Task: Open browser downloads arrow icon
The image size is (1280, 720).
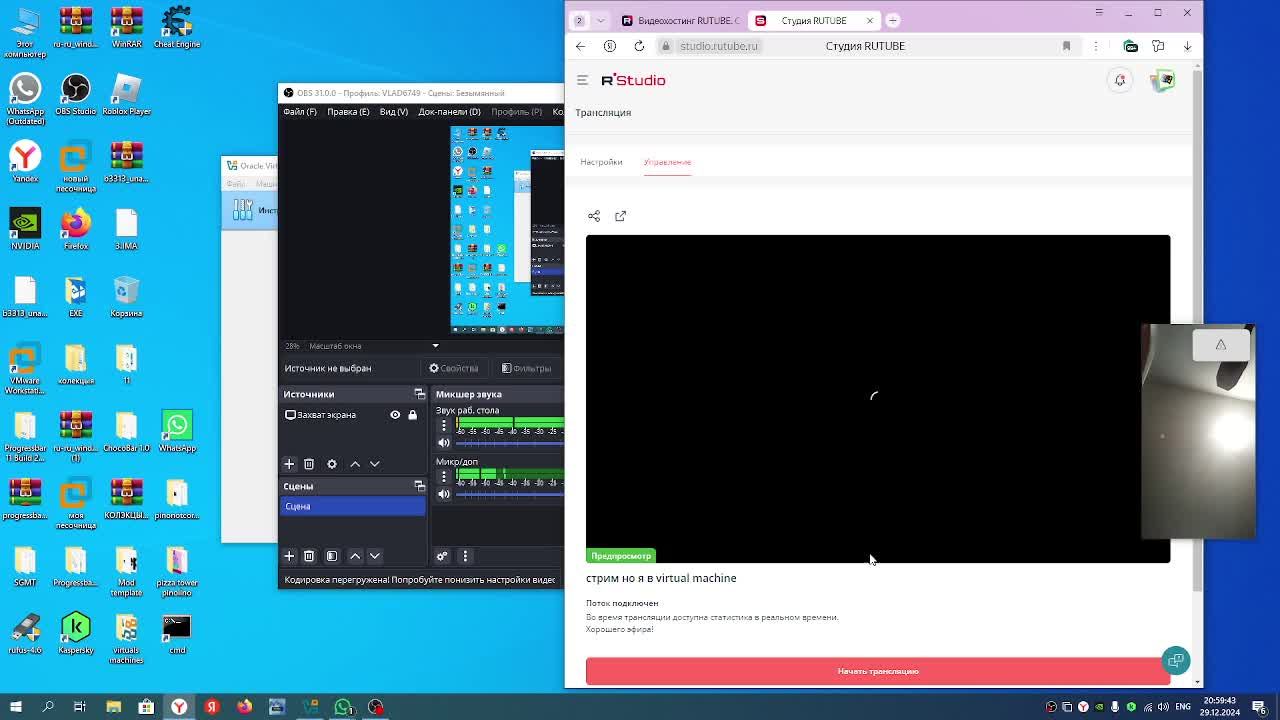Action: pyautogui.click(x=1187, y=46)
